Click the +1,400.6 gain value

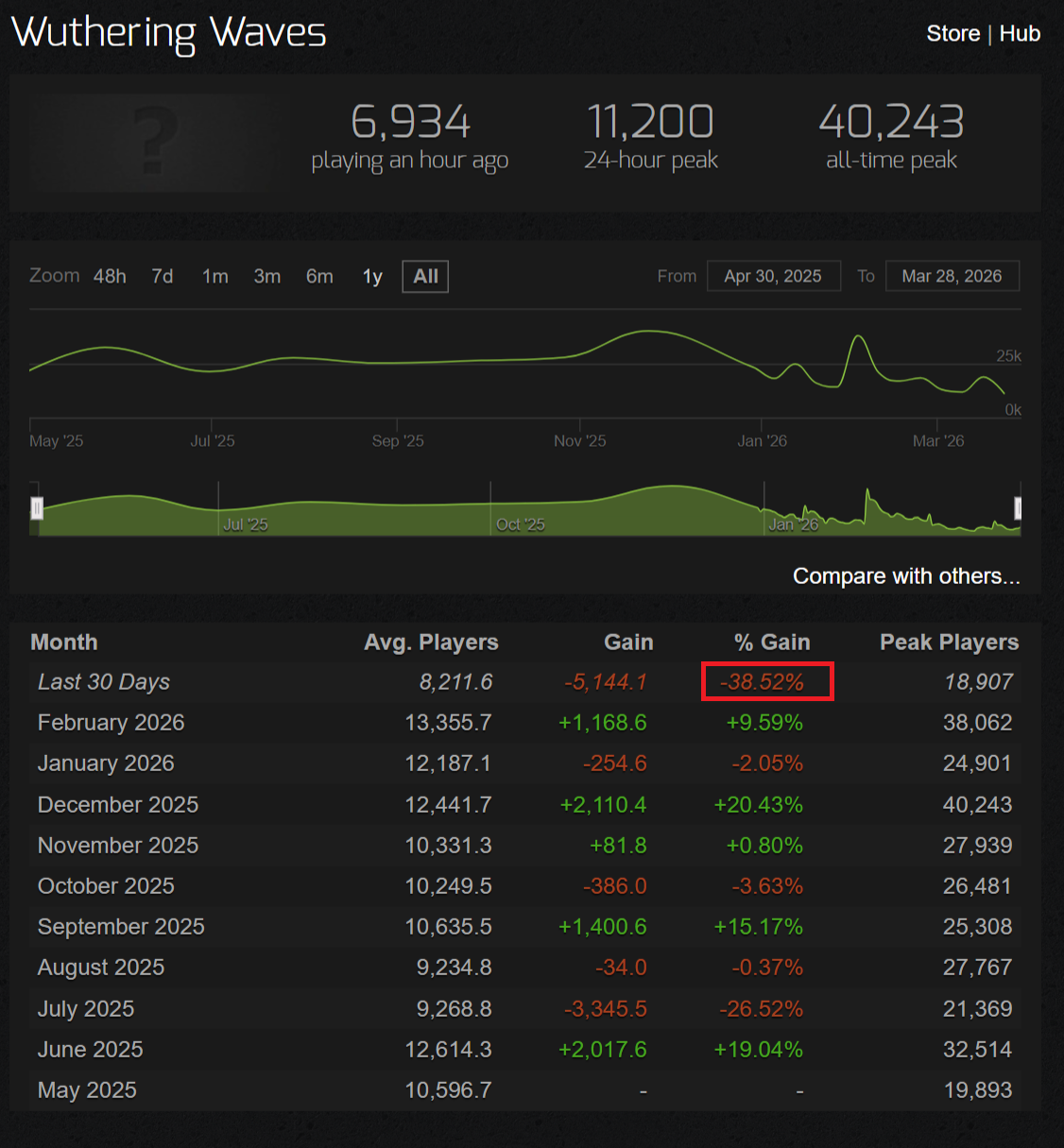(603, 927)
